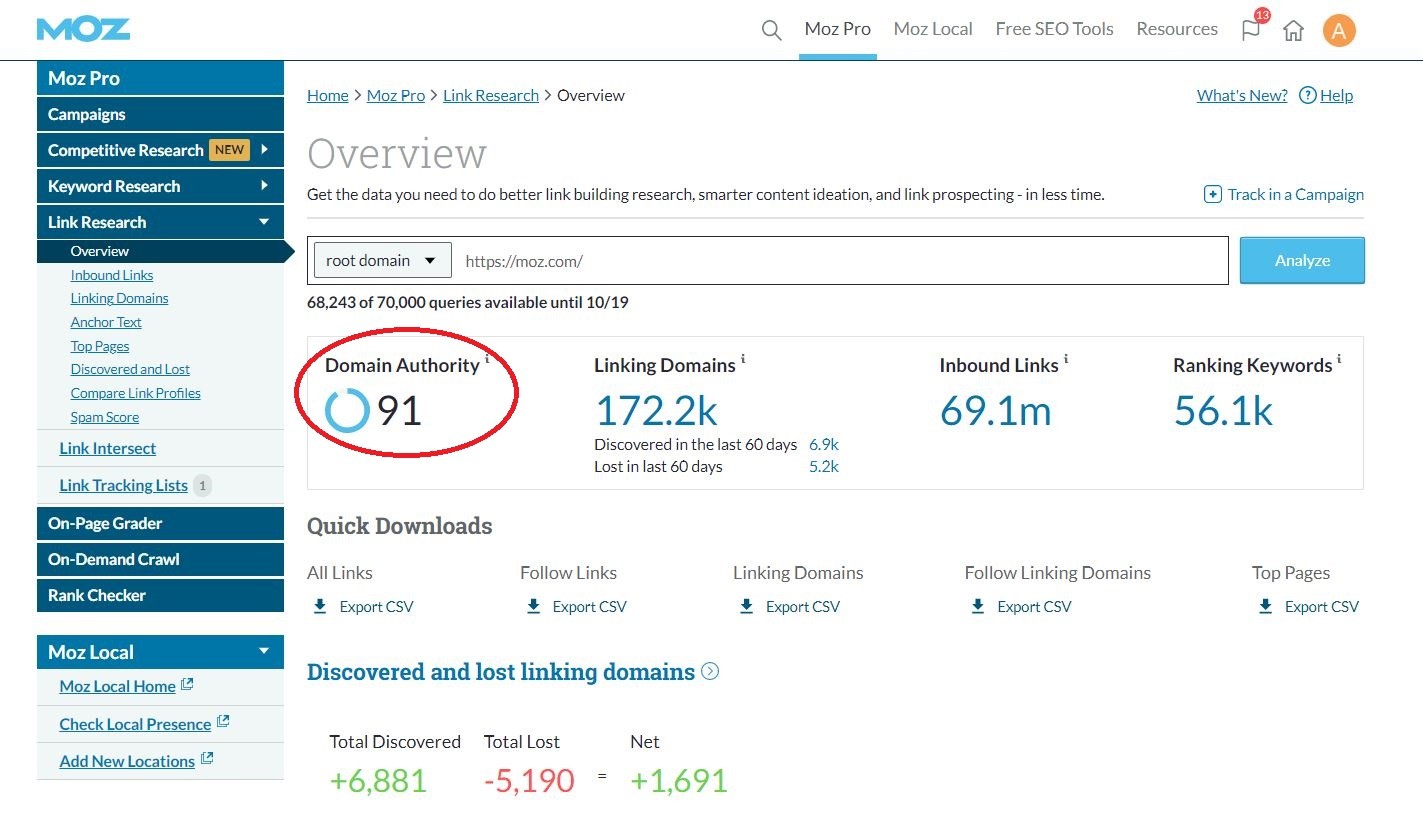Click external link icon beside Check Local Presence
The width and height of the screenshot is (1423, 820).
(x=223, y=722)
